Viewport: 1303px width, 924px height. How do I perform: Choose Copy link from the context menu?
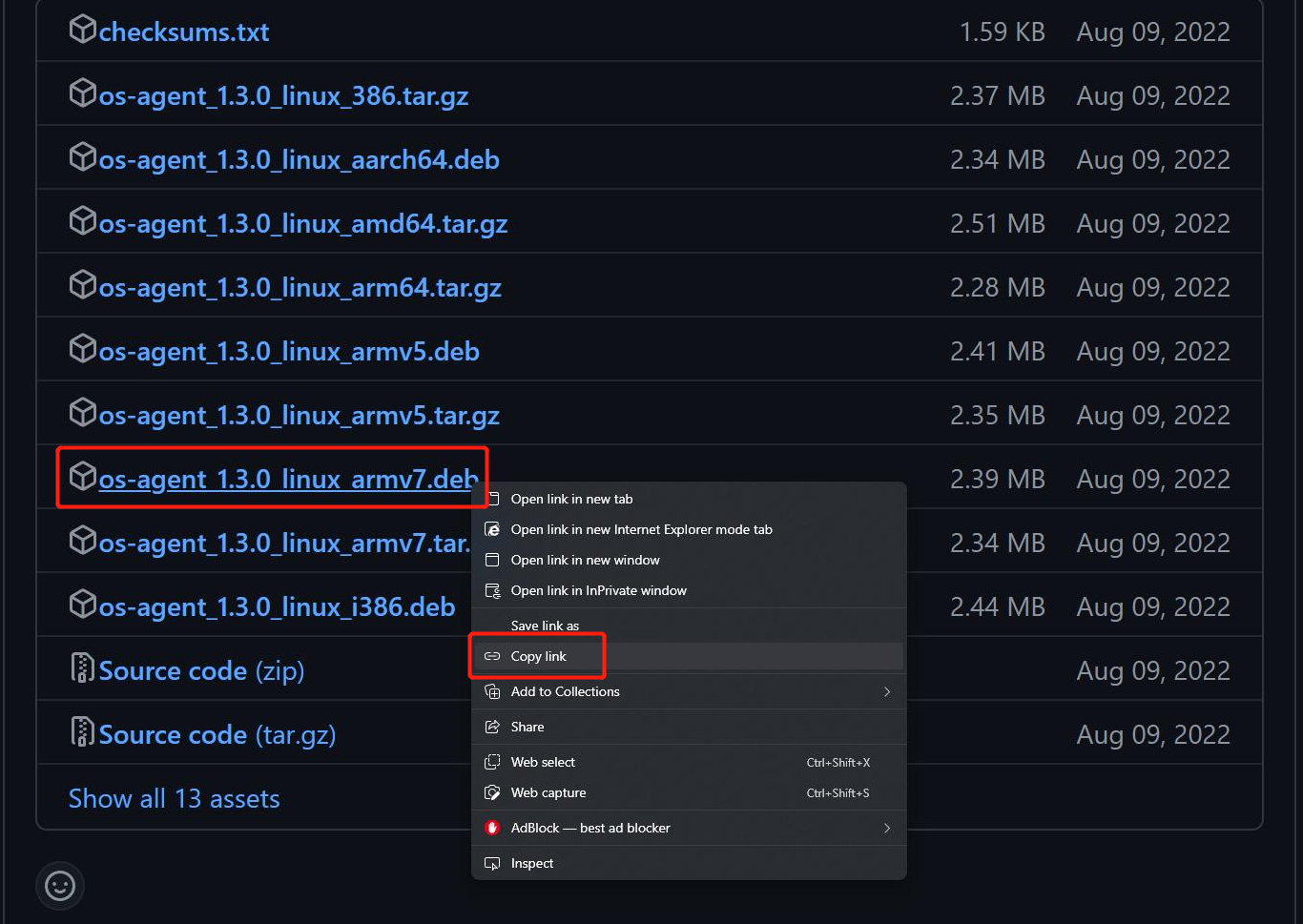point(689,656)
